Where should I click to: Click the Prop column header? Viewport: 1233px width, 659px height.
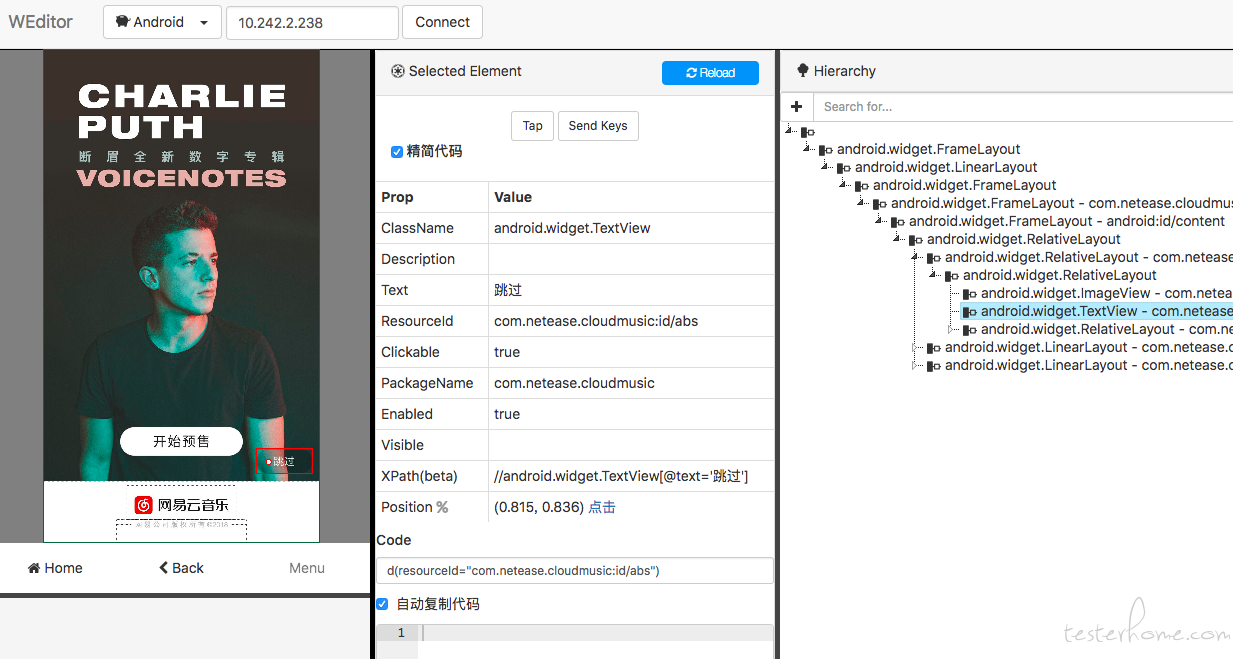(x=397, y=197)
